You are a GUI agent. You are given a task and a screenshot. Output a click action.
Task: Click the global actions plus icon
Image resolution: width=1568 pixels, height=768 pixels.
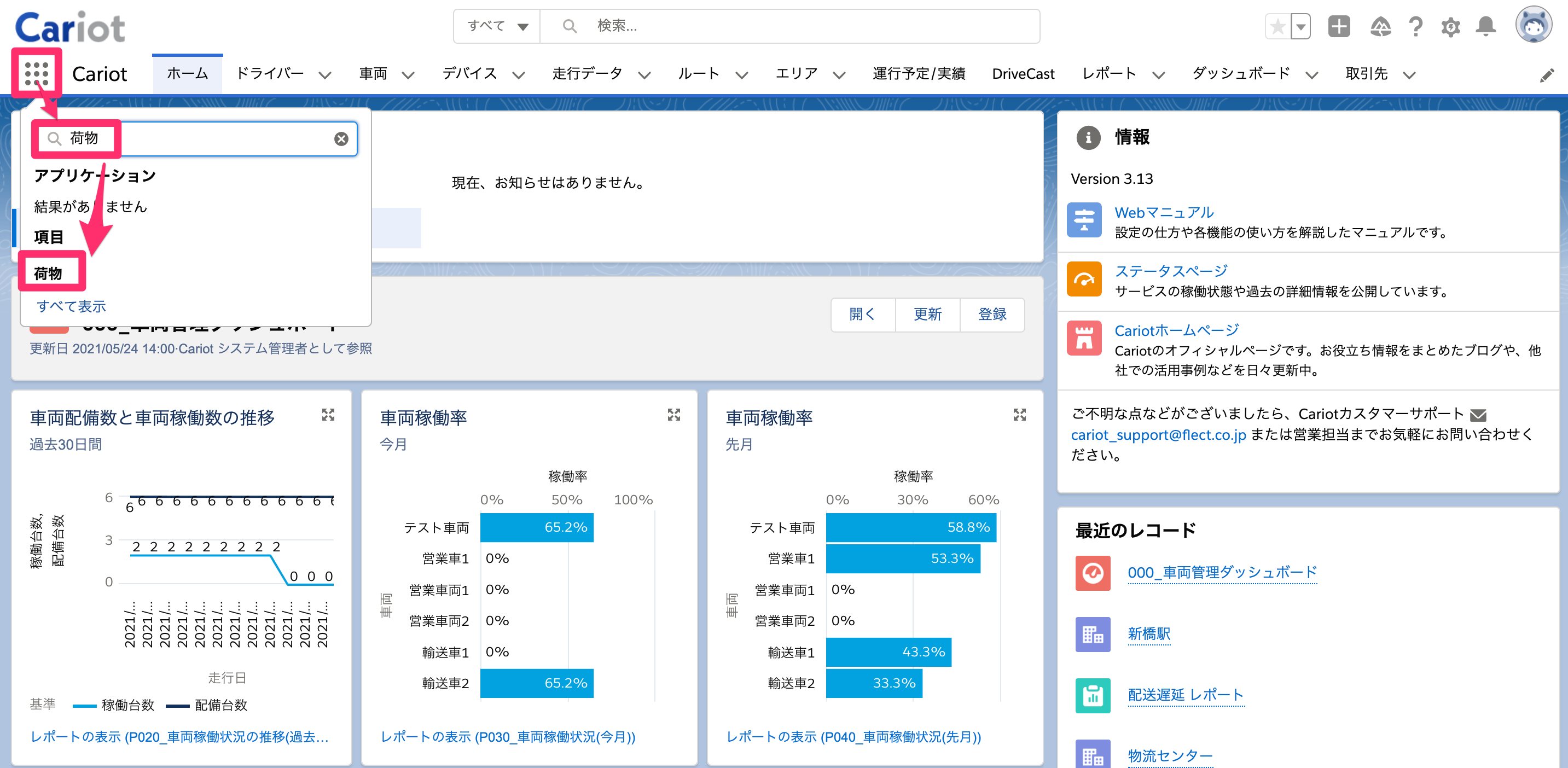click(x=1339, y=26)
